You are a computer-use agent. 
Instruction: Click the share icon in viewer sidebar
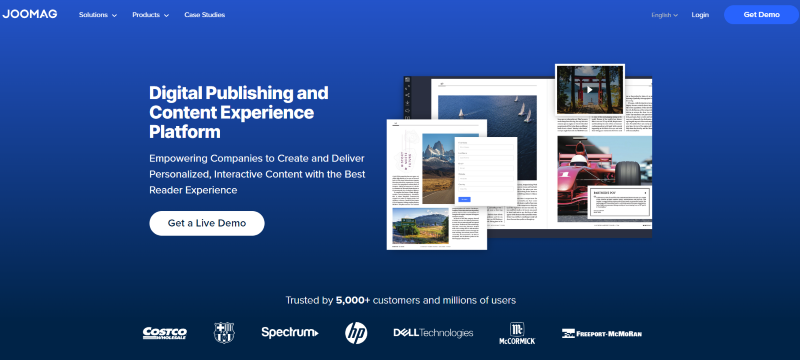(408, 95)
